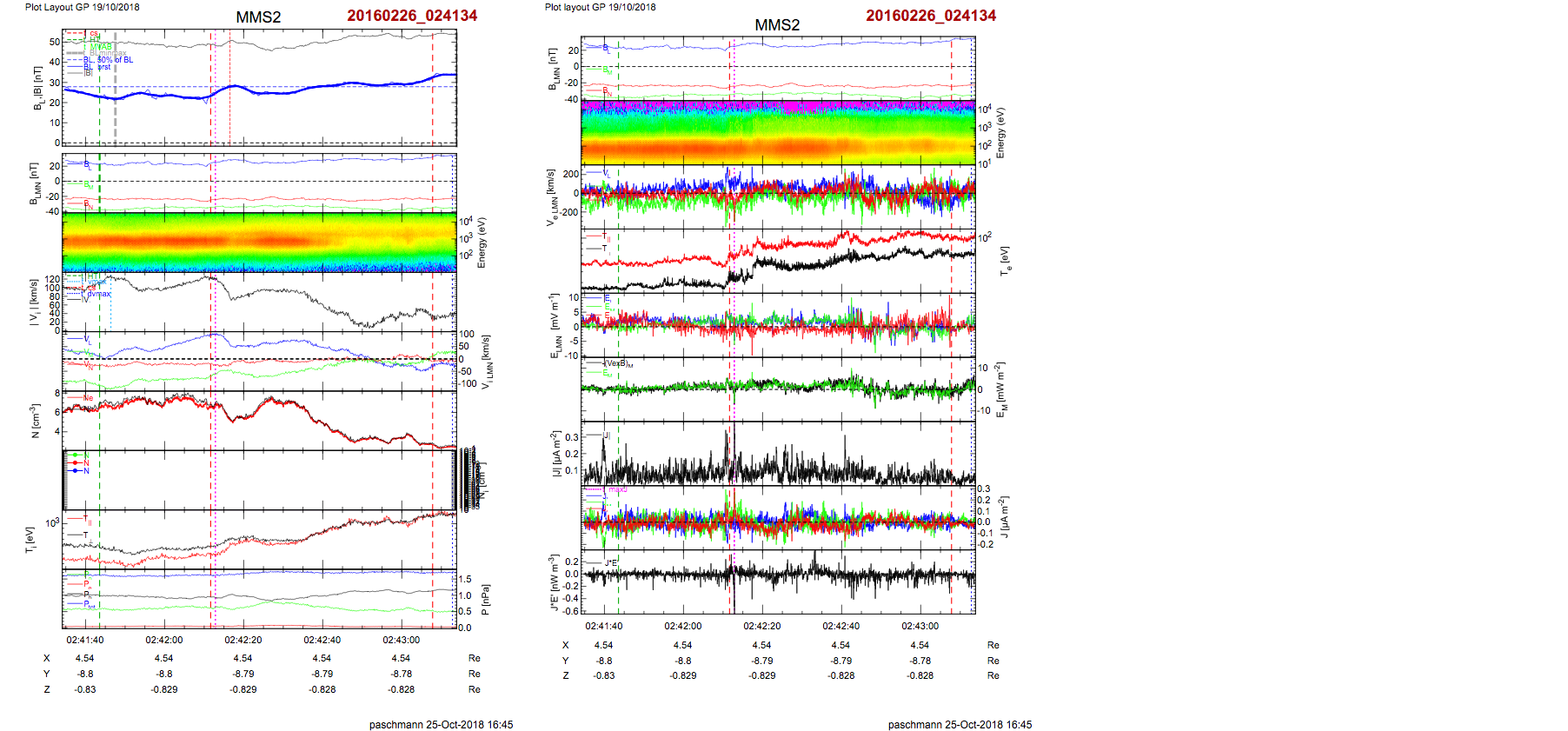Click the MMS2 title above the right plot

(x=777, y=25)
